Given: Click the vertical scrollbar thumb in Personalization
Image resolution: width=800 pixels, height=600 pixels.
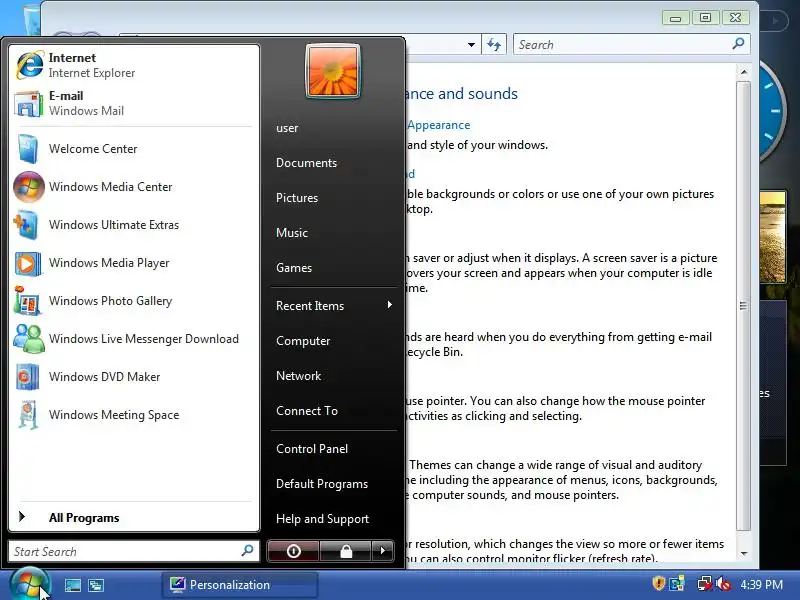Looking at the screenshot, I should pos(744,306).
